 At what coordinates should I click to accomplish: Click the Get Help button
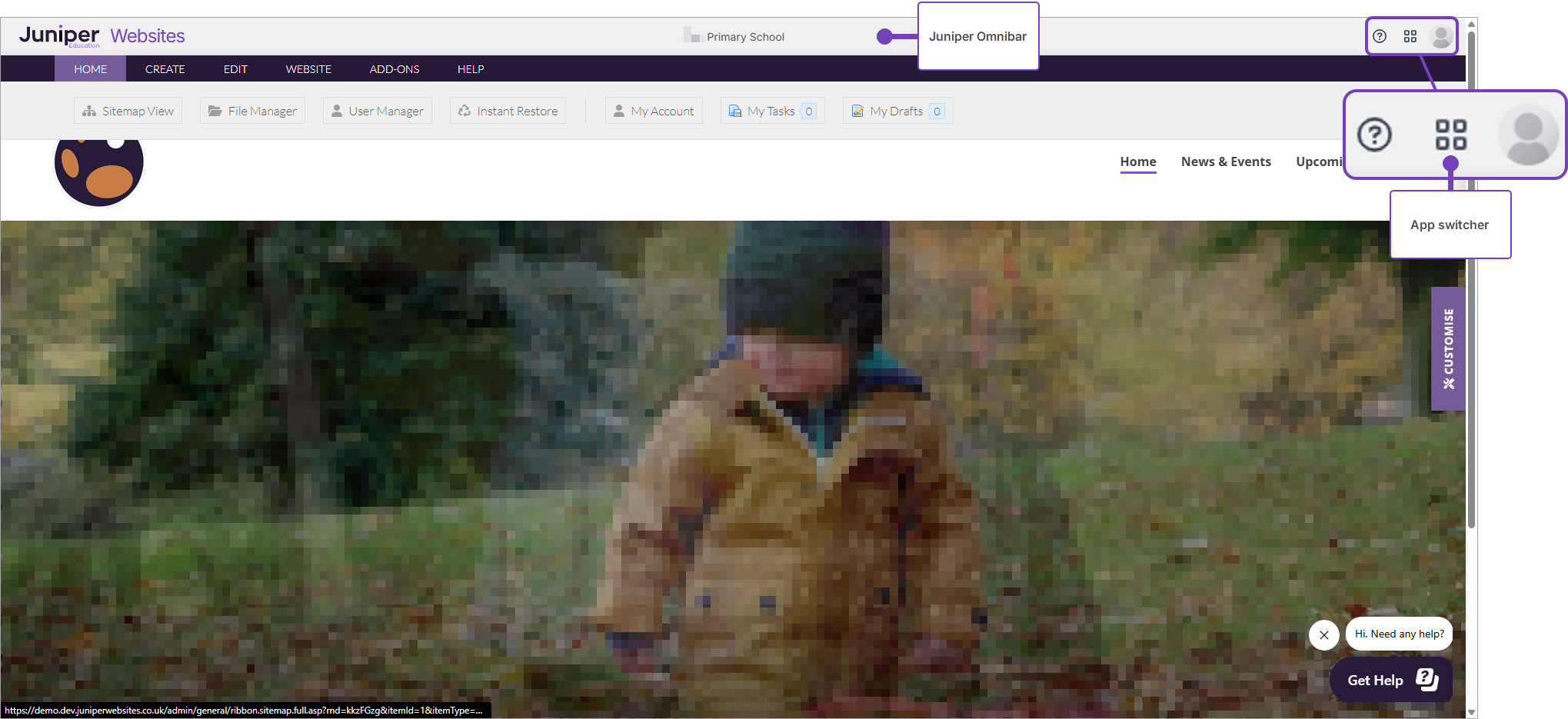1391,681
